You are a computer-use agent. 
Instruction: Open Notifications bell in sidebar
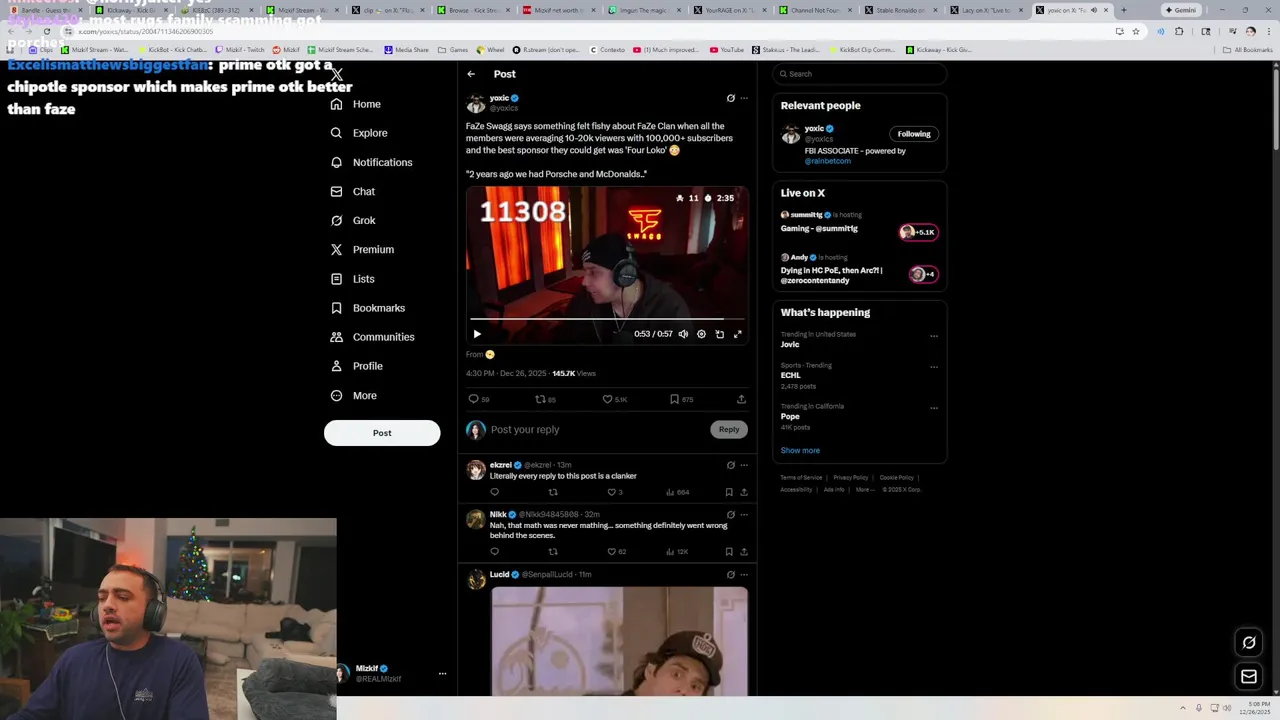(337, 162)
